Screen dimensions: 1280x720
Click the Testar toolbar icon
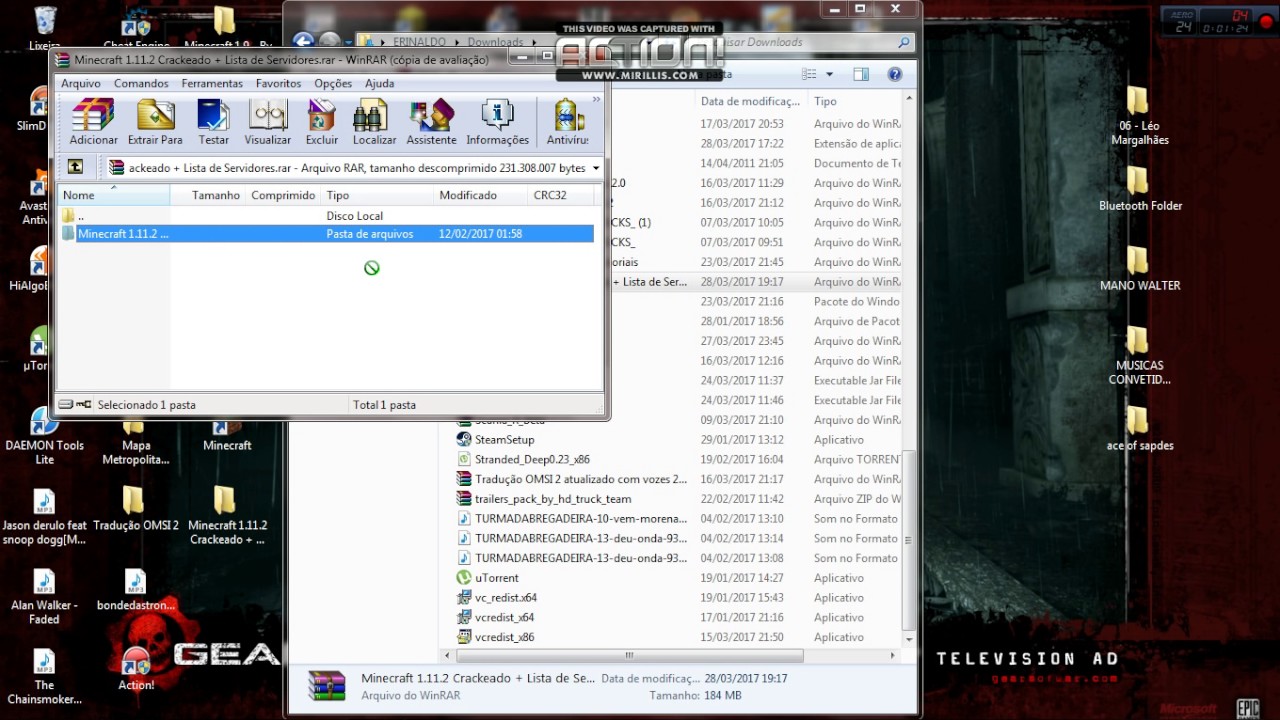click(214, 122)
